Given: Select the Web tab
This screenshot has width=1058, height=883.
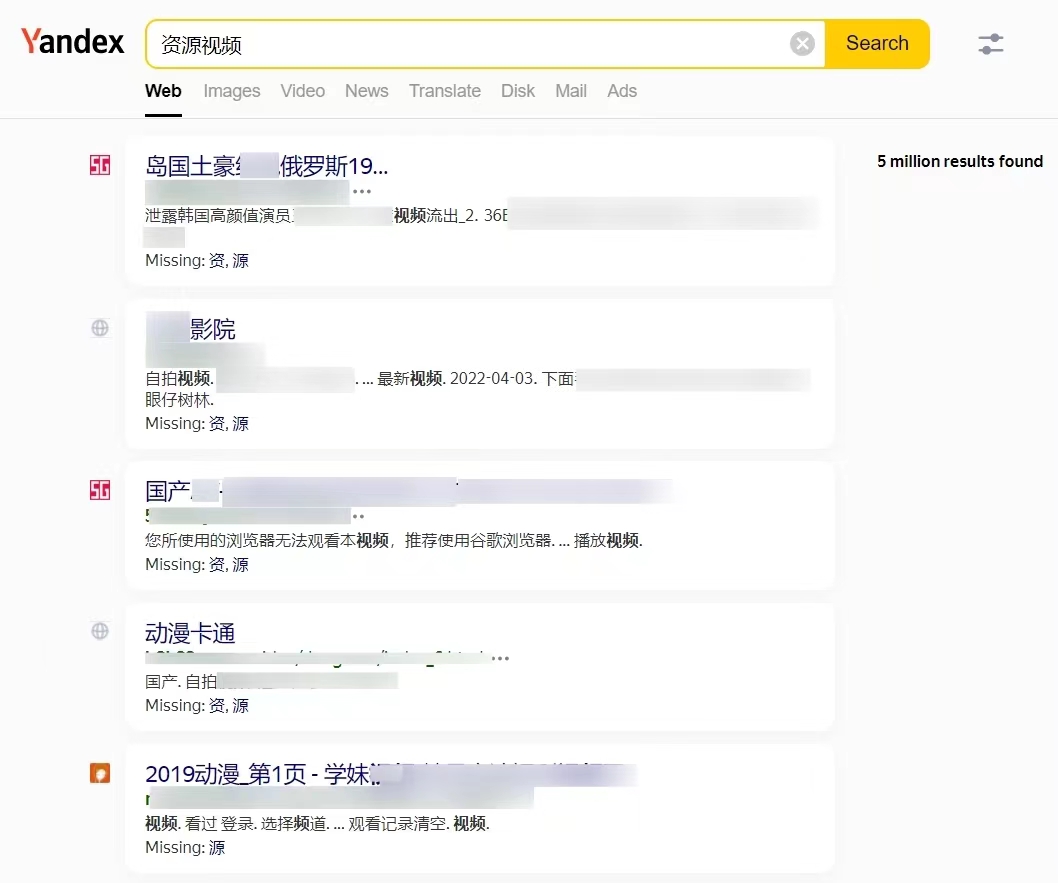Looking at the screenshot, I should click(x=163, y=91).
